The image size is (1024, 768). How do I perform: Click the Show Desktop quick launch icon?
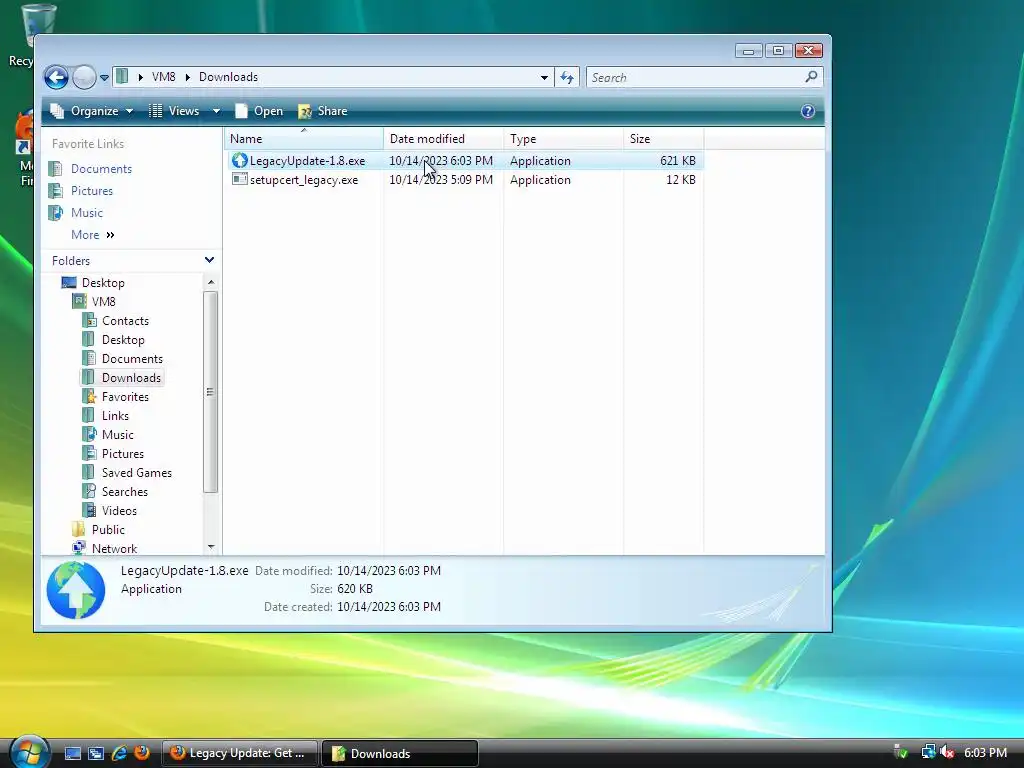click(72, 753)
